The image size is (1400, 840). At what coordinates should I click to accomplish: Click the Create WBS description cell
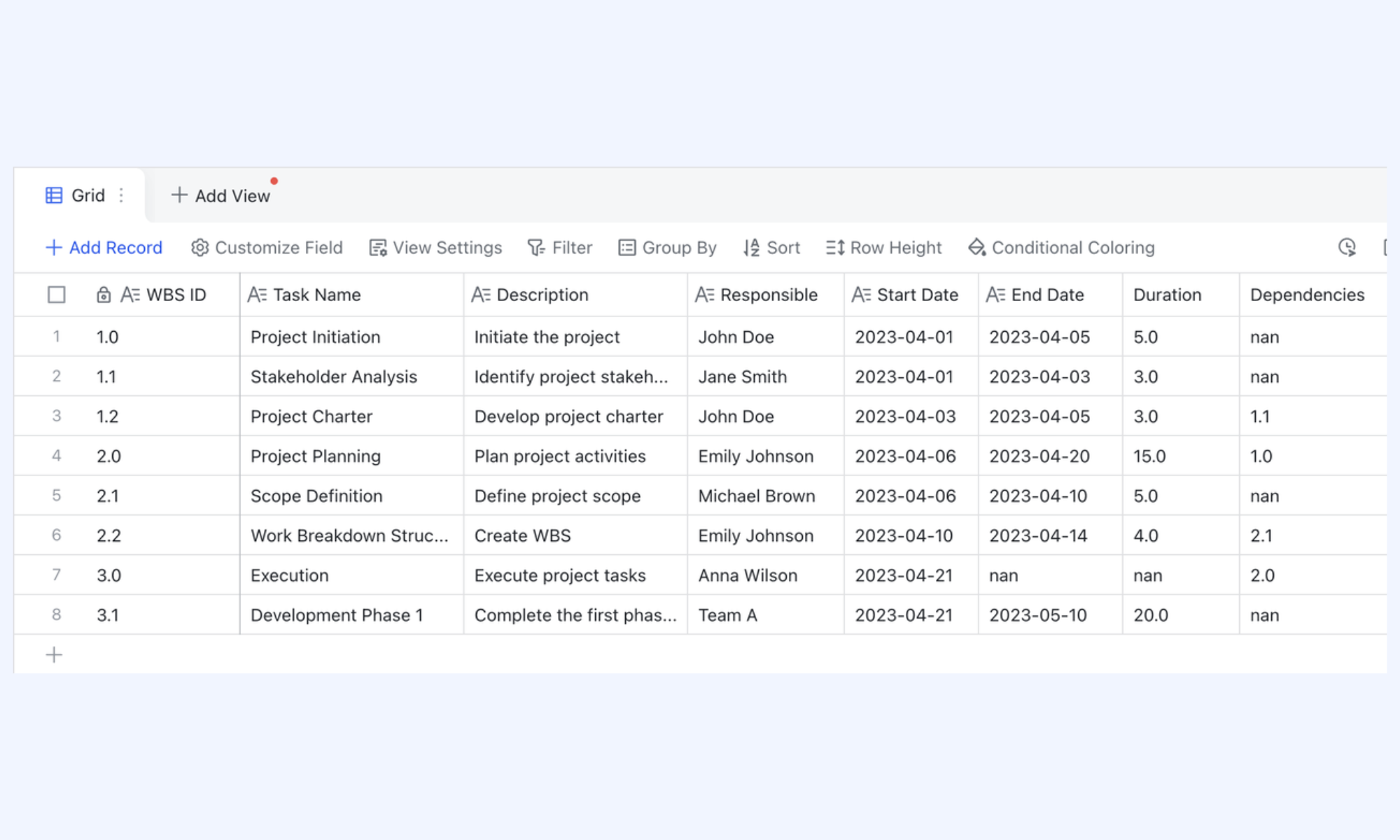coord(575,535)
